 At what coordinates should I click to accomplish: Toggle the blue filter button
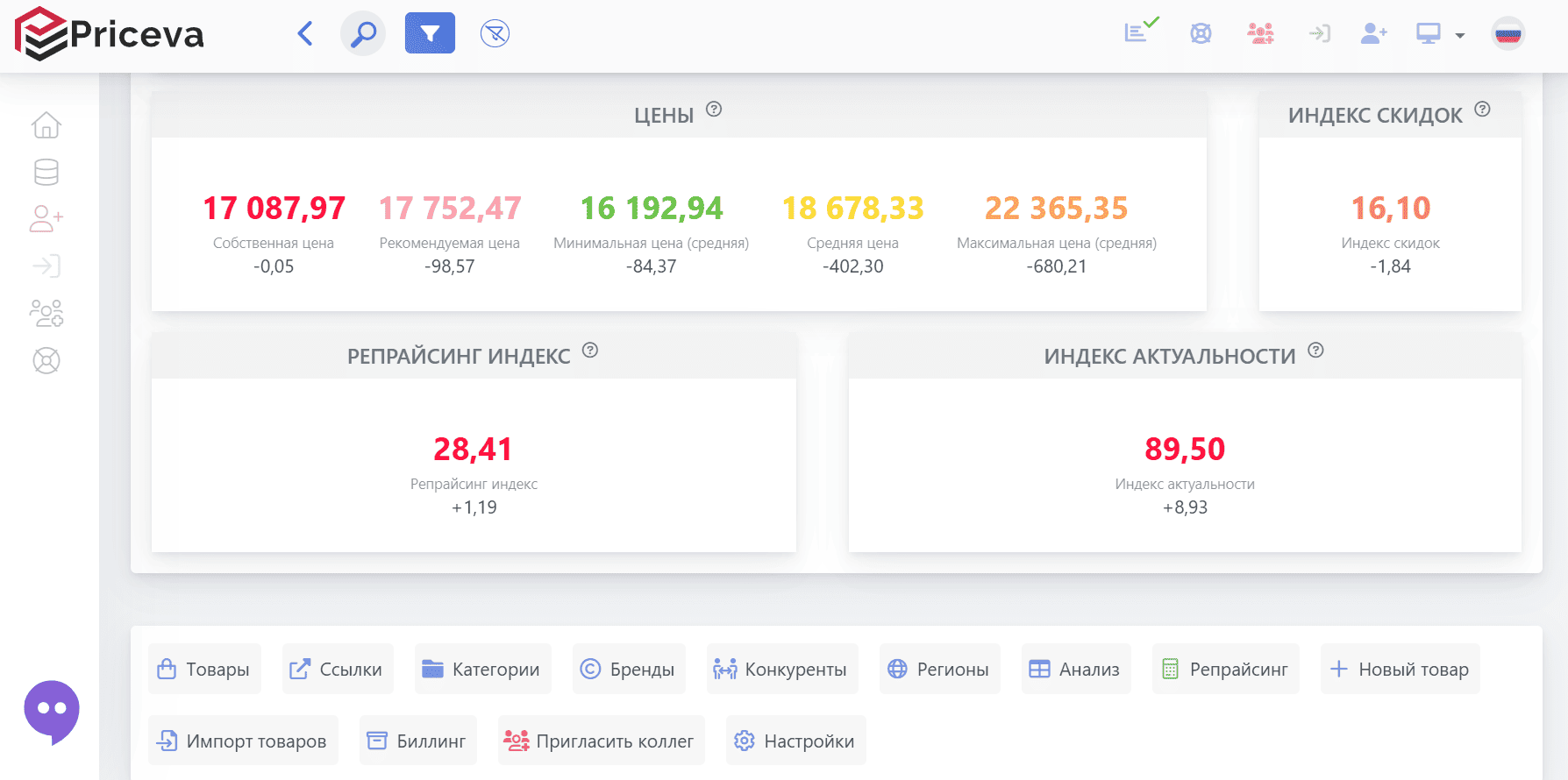coord(430,33)
